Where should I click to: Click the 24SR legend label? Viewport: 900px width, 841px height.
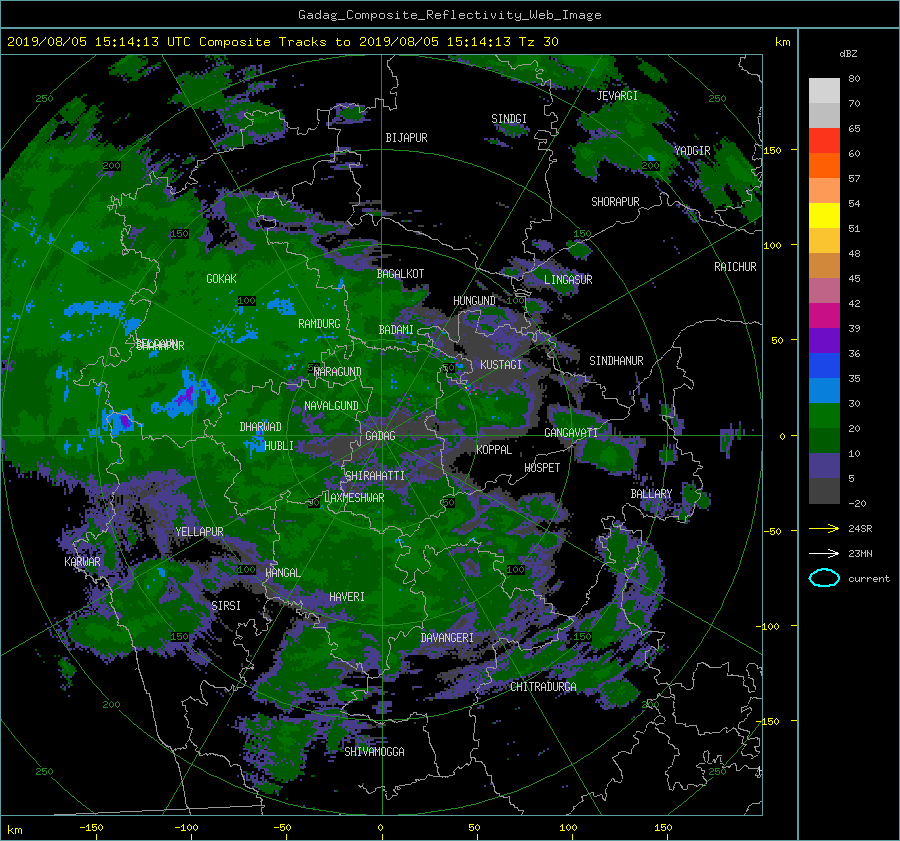[860, 529]
